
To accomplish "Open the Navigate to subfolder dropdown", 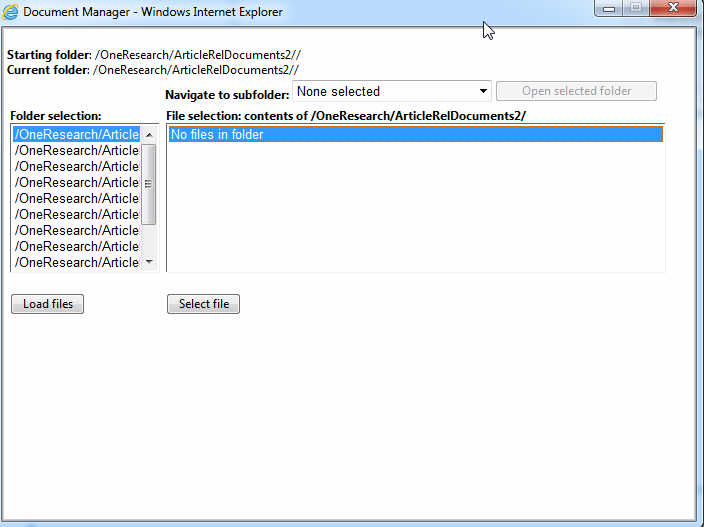I will (392, 91).
